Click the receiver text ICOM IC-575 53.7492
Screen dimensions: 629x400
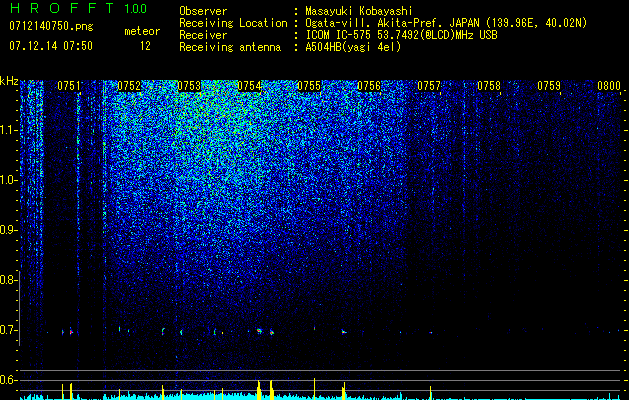[401, 35]
